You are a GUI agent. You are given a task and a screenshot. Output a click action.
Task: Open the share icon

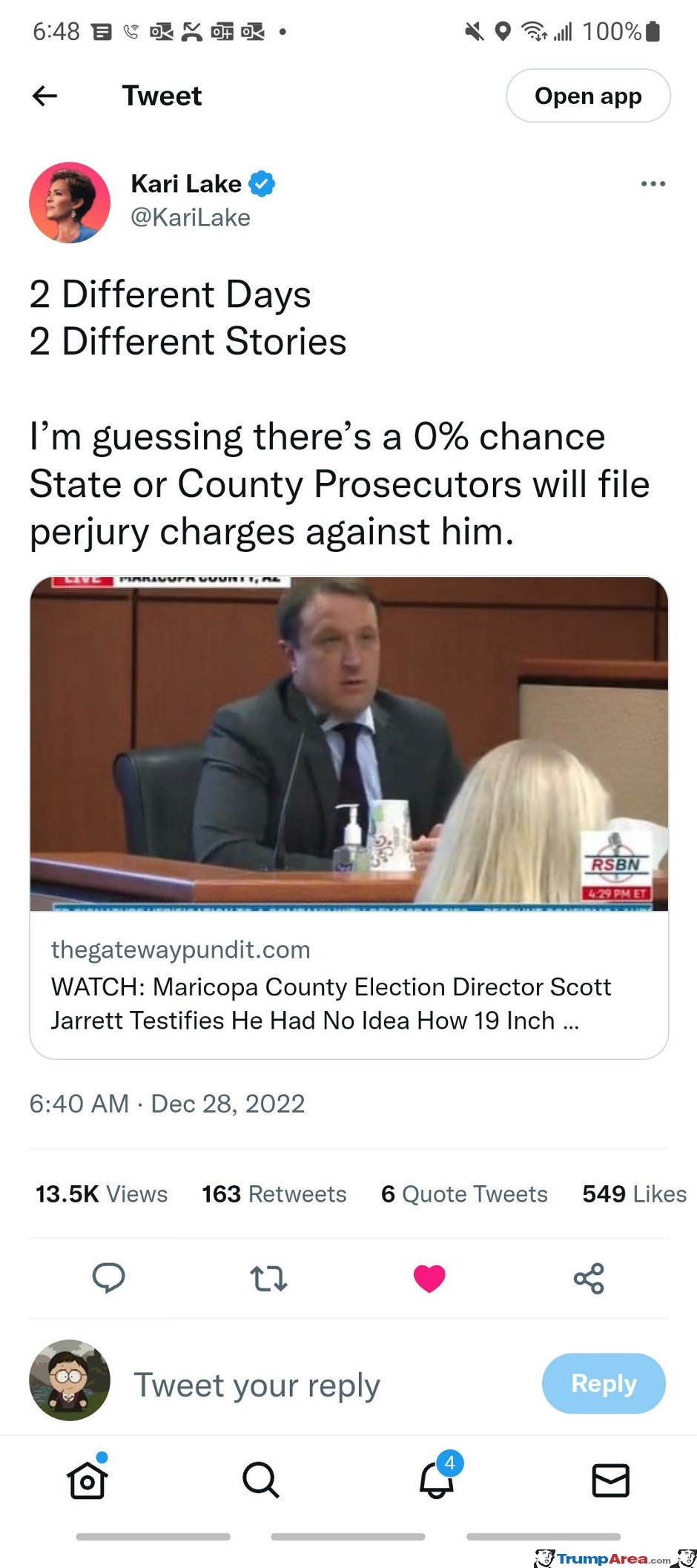point(589,1278)
